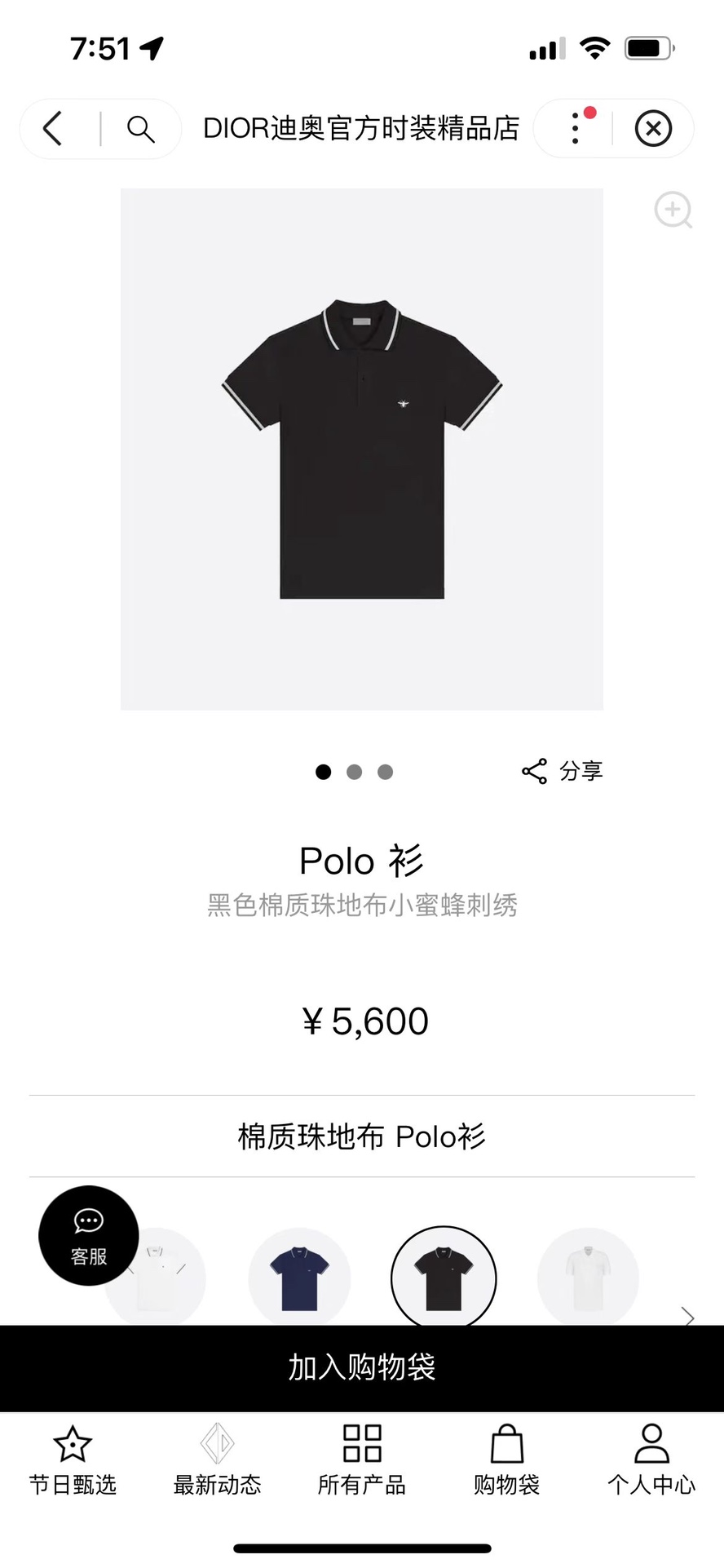Screen dimensions: 724x1568
Task: Open customer service chat (客服)
Action: point(88,1235)
